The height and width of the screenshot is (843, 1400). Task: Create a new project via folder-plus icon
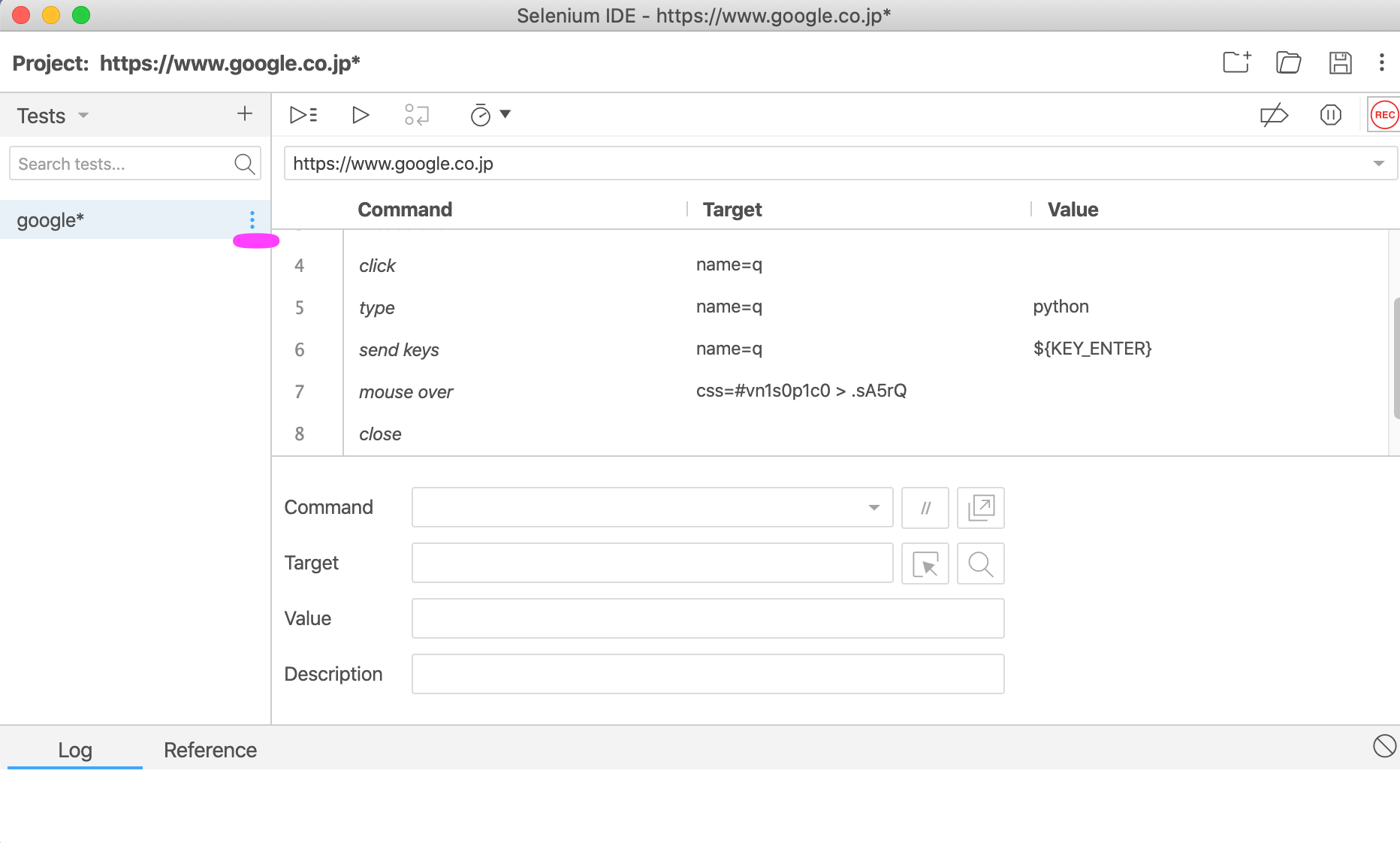(1236, 62)
